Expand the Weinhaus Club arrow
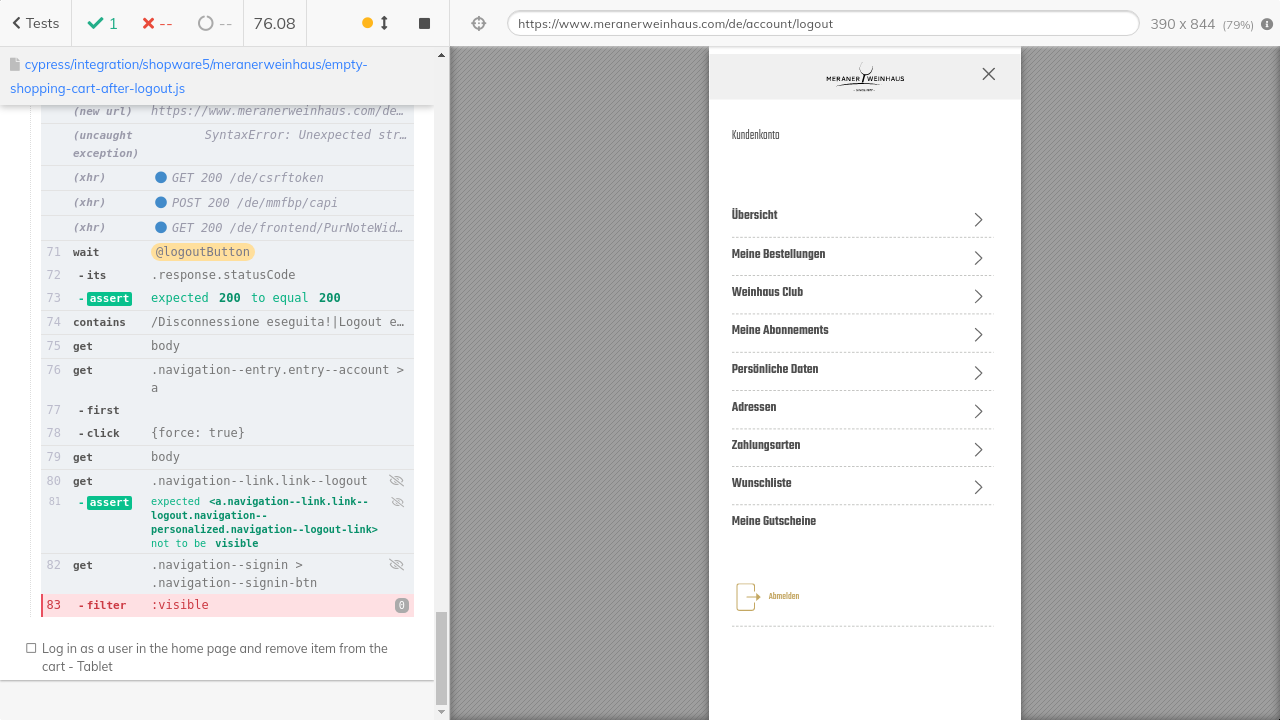The height and width of the screenshot is (720, 1280). tap(978, 296)
